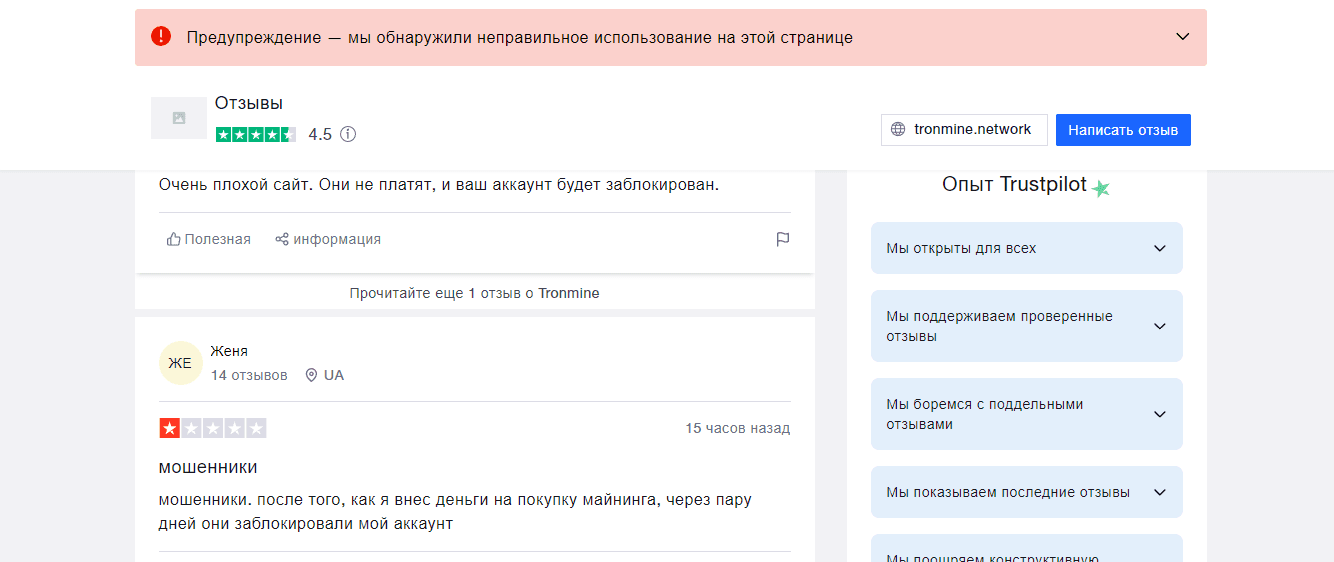
Task: Click the red warning exclamation icon
Action: coord(161,37)
